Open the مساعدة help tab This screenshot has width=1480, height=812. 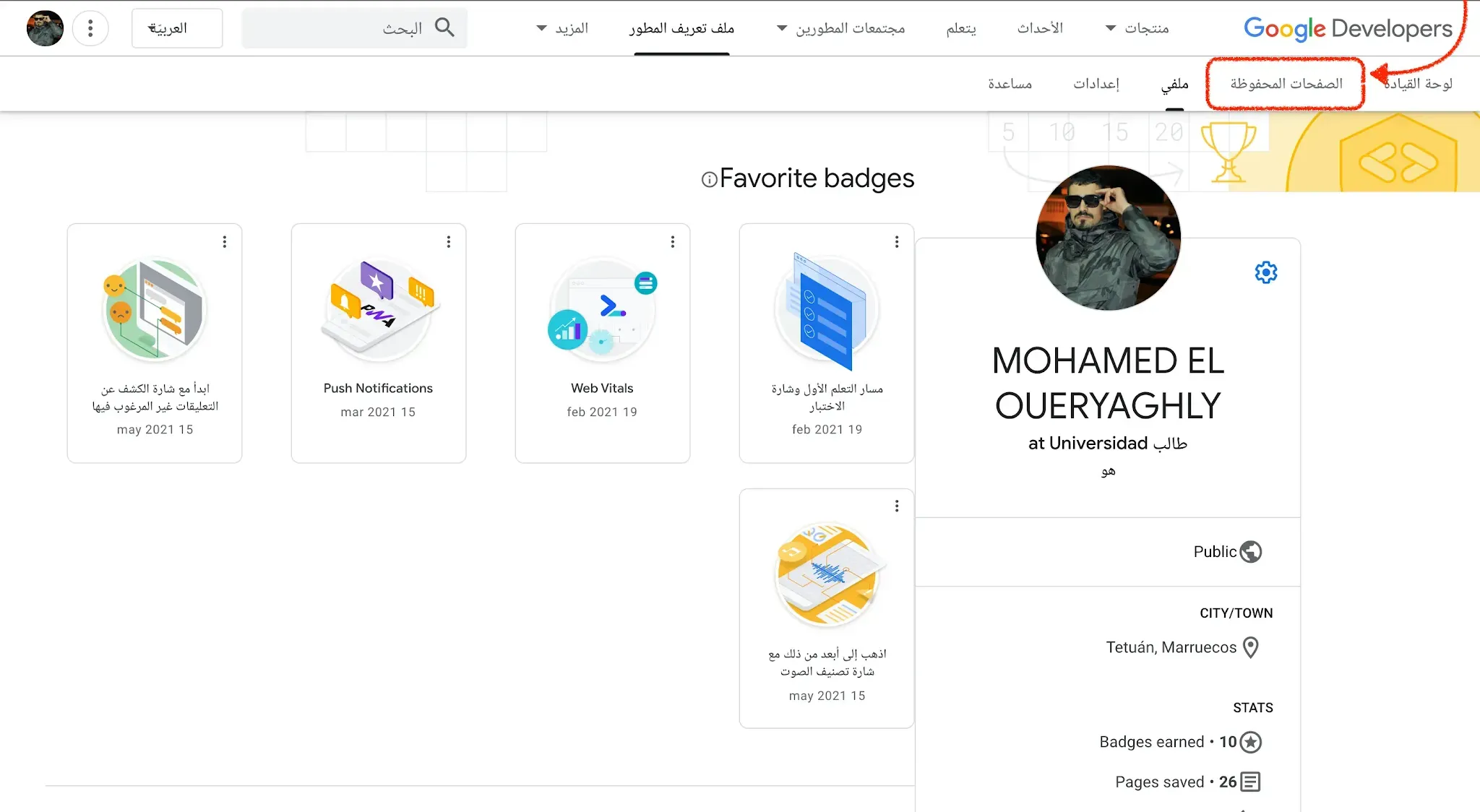click(x=1010, y=84)
